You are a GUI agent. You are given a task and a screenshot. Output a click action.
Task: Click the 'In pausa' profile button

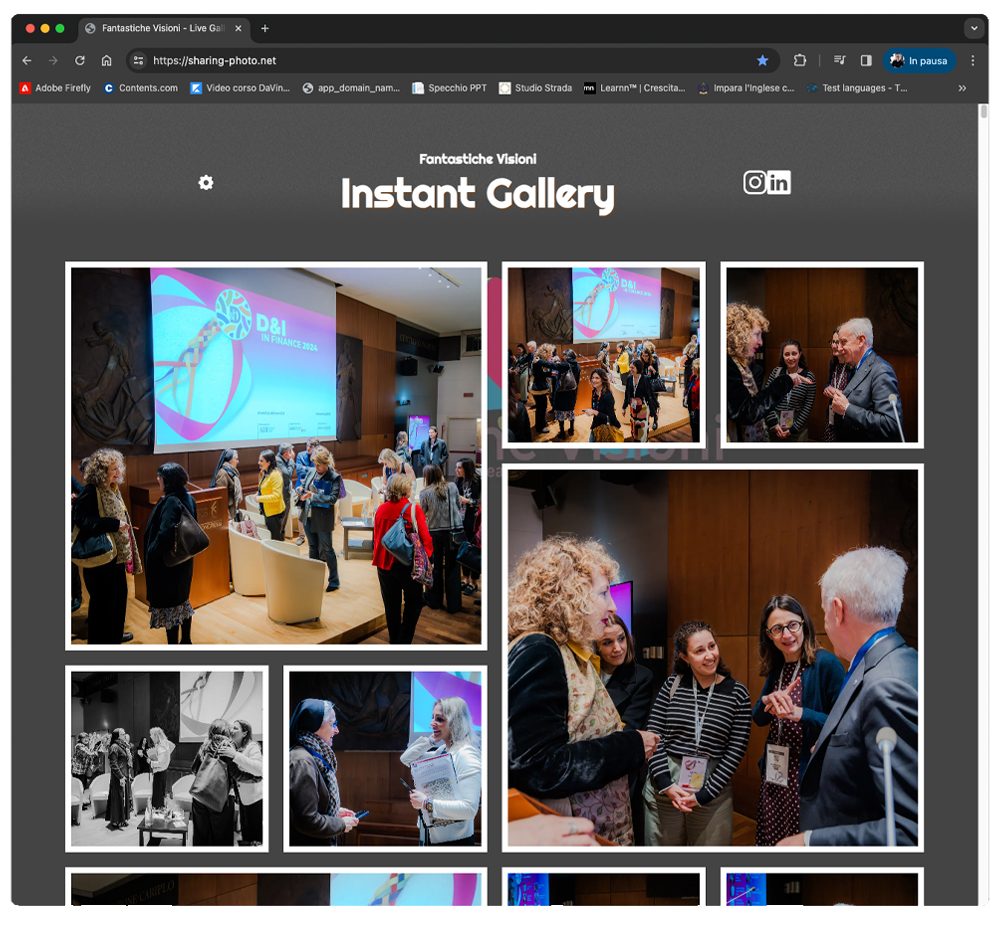pyautogui.click(x=919, y=61)
